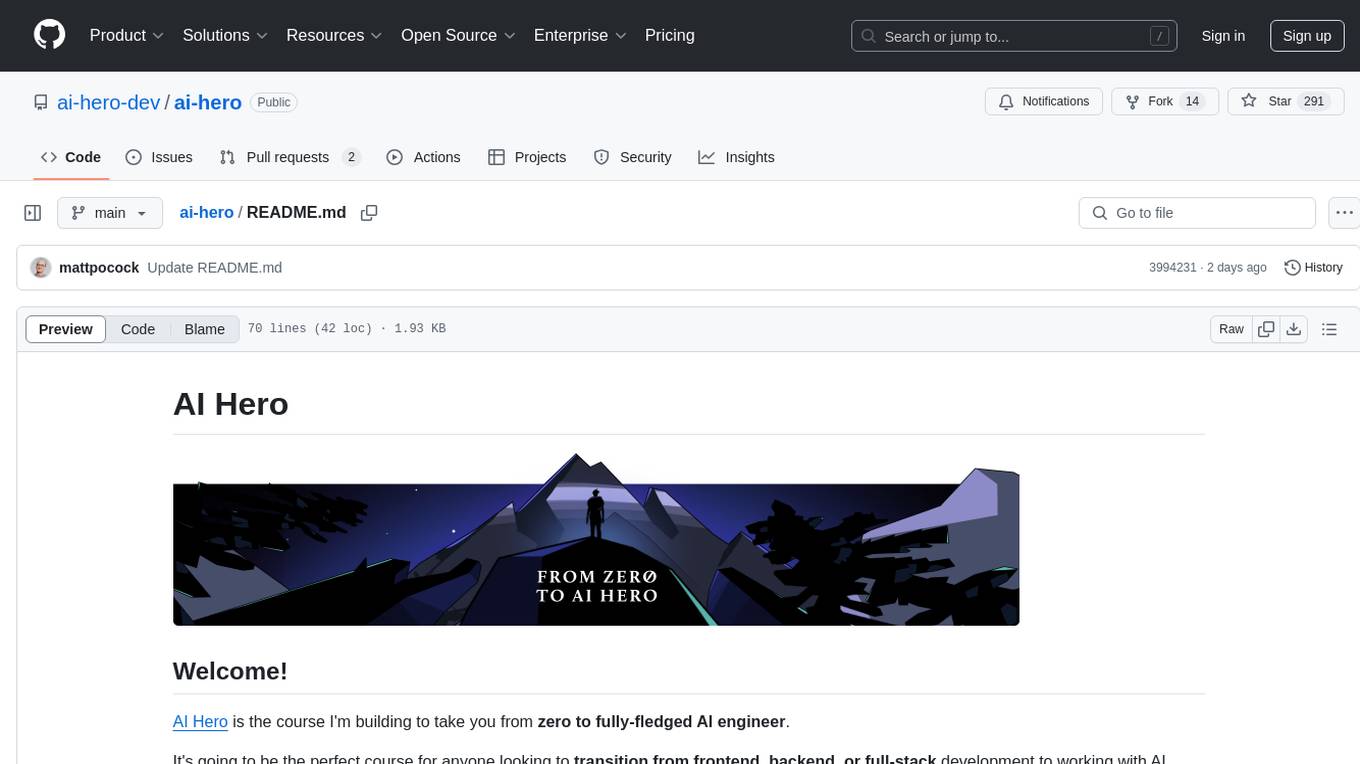Screen dimensions: 1360x764
Task: Expand the Enterprise menu
Action: click(x=580, y=35)
